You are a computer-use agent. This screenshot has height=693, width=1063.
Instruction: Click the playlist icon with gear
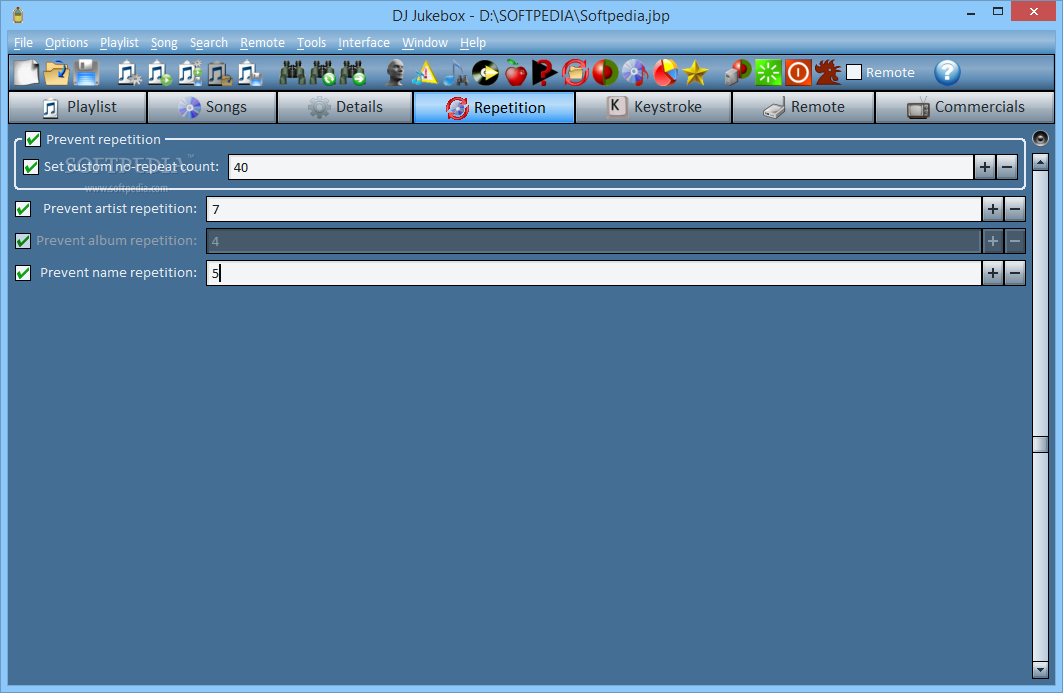pos(129,73)
